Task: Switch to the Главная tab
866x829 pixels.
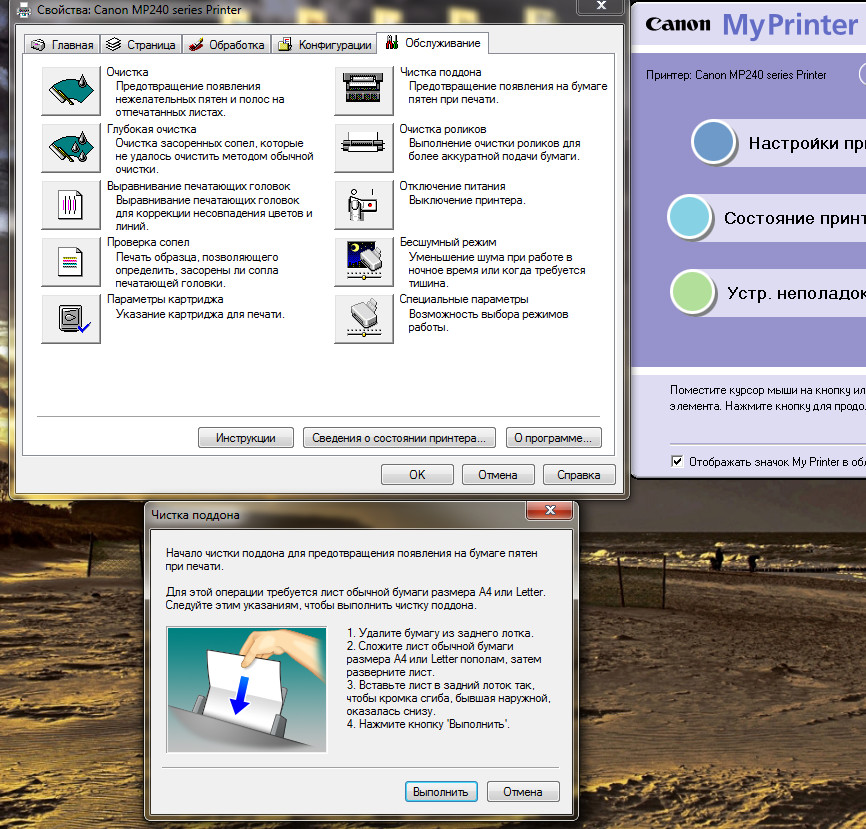Action: [62, 45]
